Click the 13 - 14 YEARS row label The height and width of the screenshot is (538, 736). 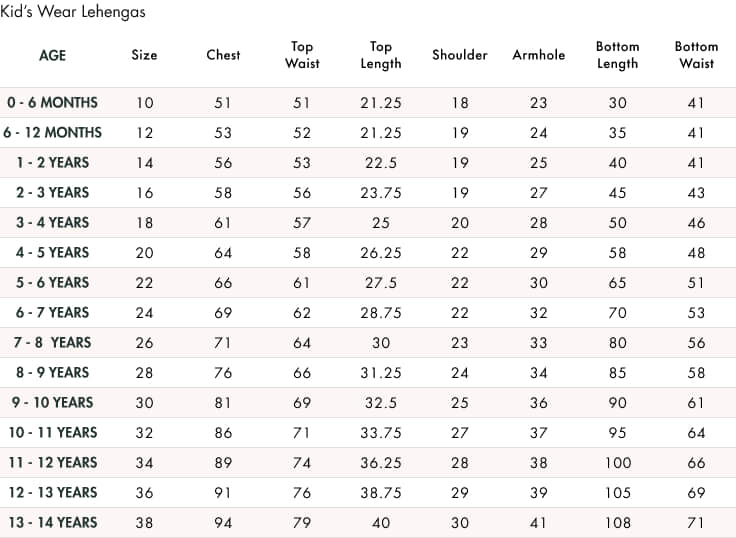coord(53,522)
